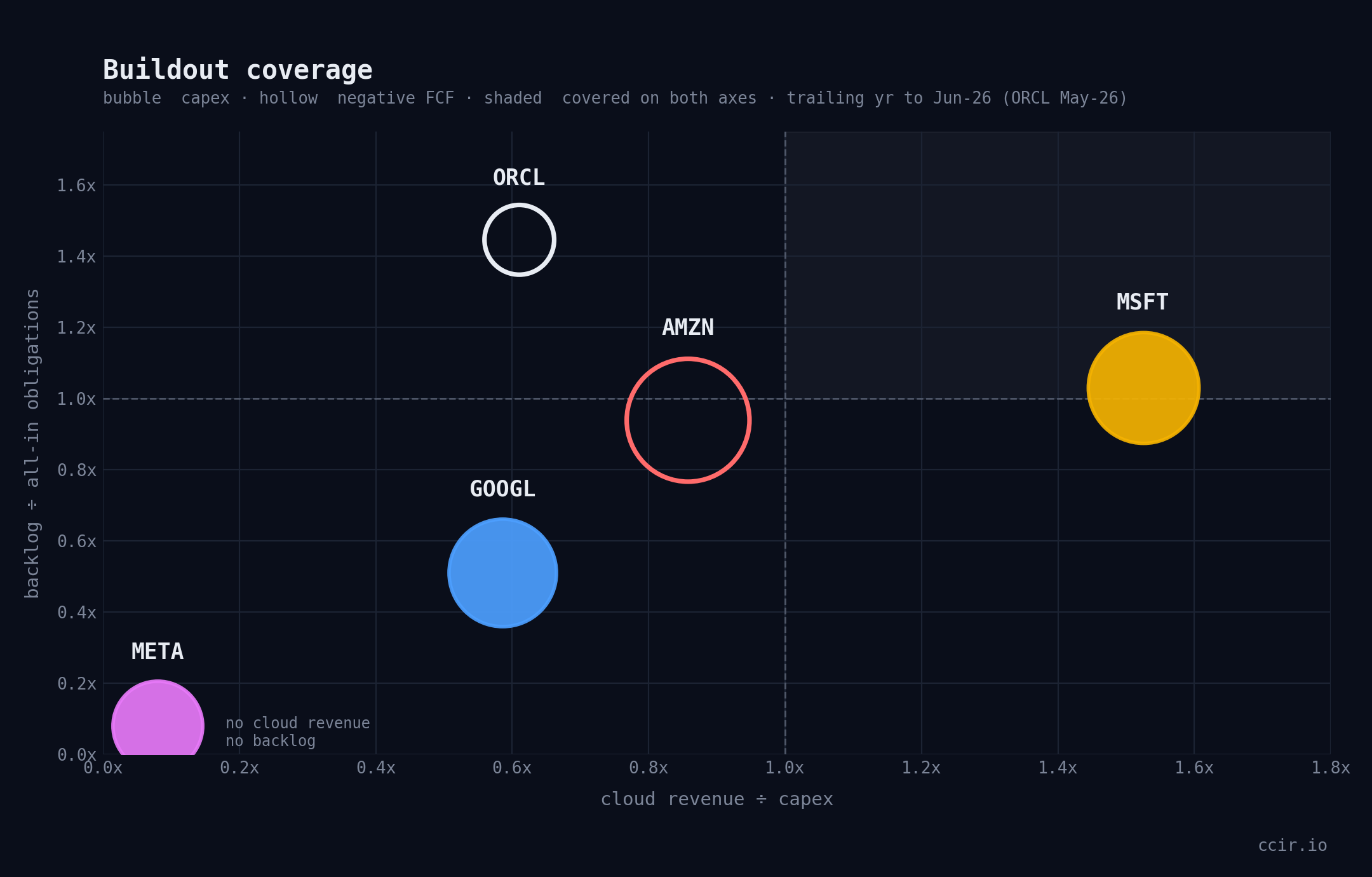Select the yellow MSFT bubble
This screenshot has width=1372, height=877.
coord(1143,388)
